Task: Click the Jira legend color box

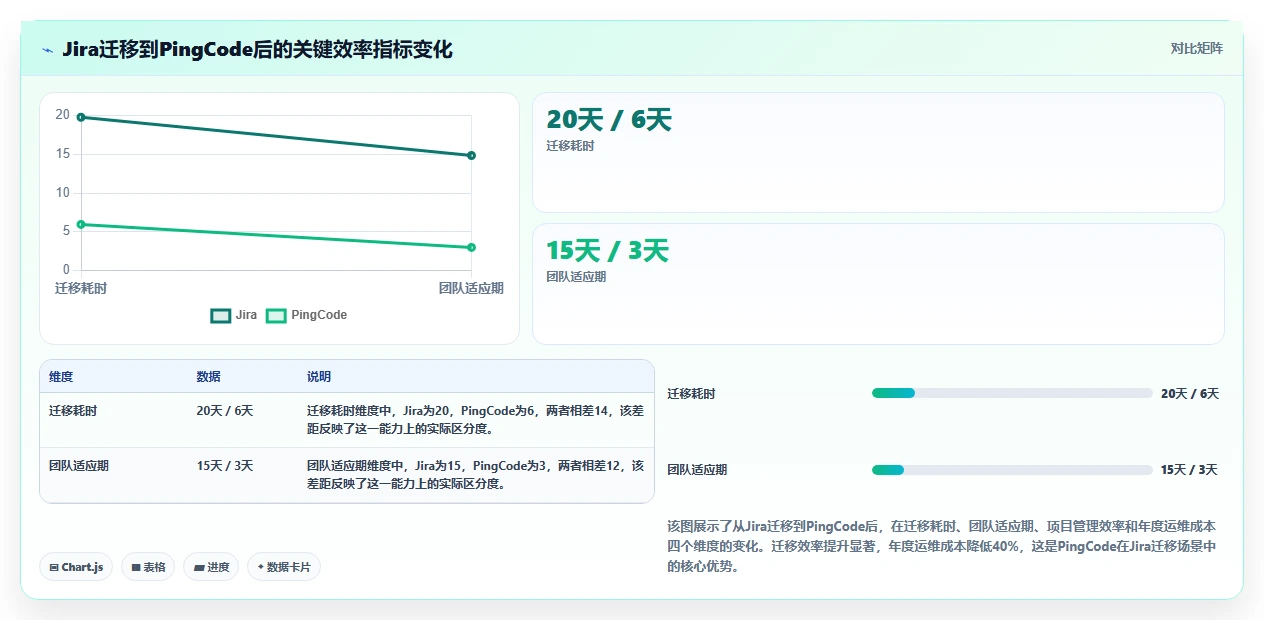Action: point(220,316)
